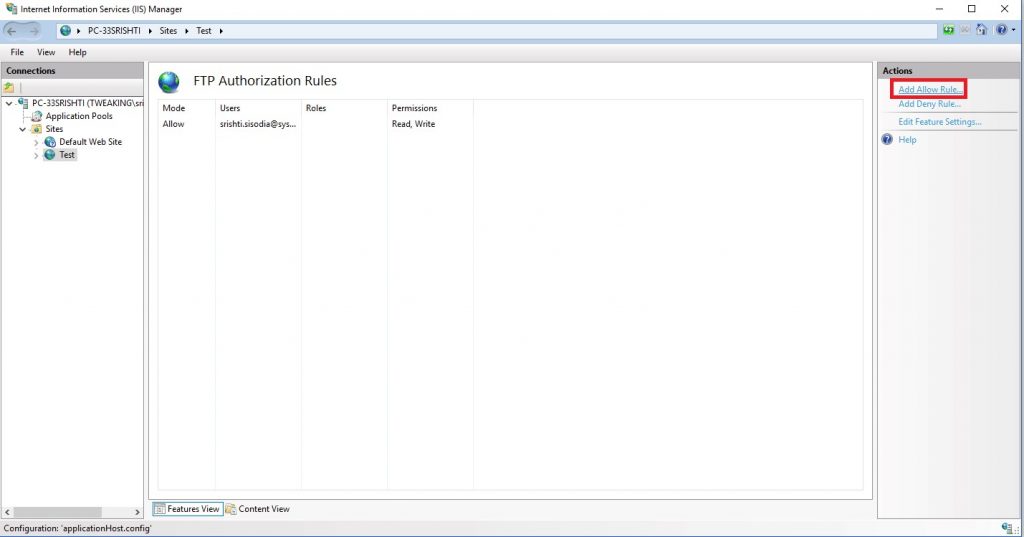Click the Read, Write permissions cell
The image size is (1024, 537).
pyautogui.click(x=413, y=124)
